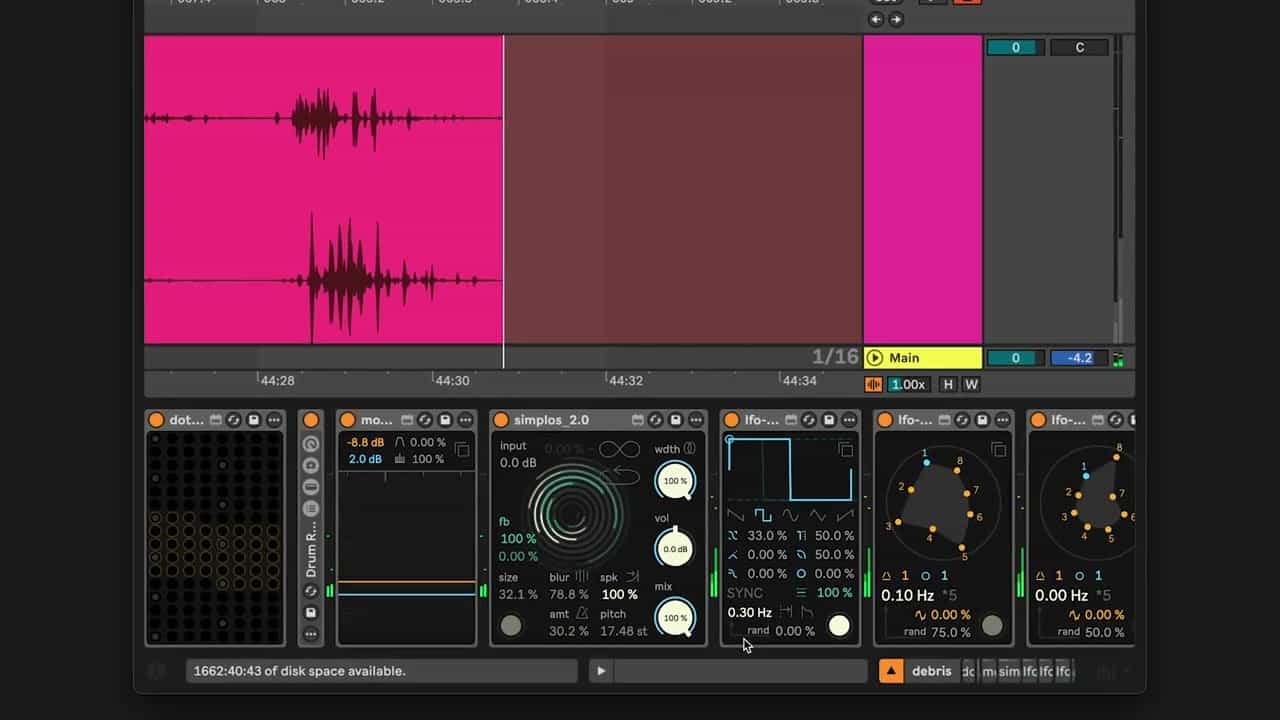
Task: Click the simplos_2.0 save preset icon
Action: click(676, 420)
